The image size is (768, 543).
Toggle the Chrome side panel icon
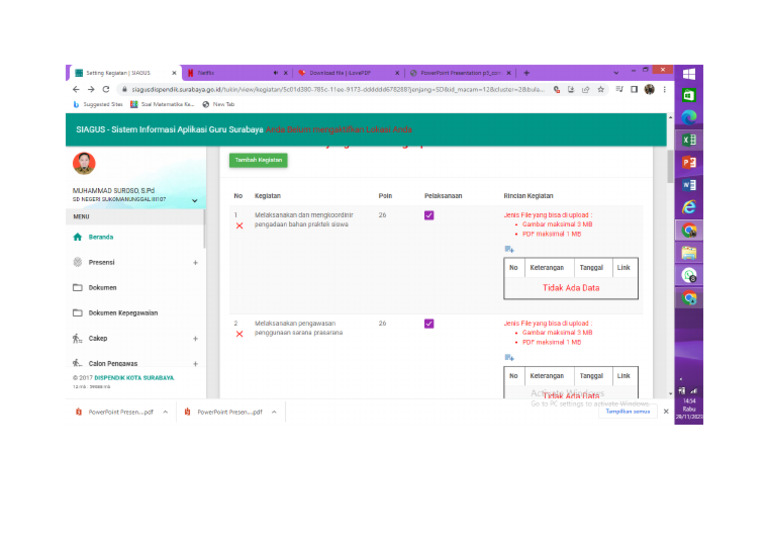634,90
